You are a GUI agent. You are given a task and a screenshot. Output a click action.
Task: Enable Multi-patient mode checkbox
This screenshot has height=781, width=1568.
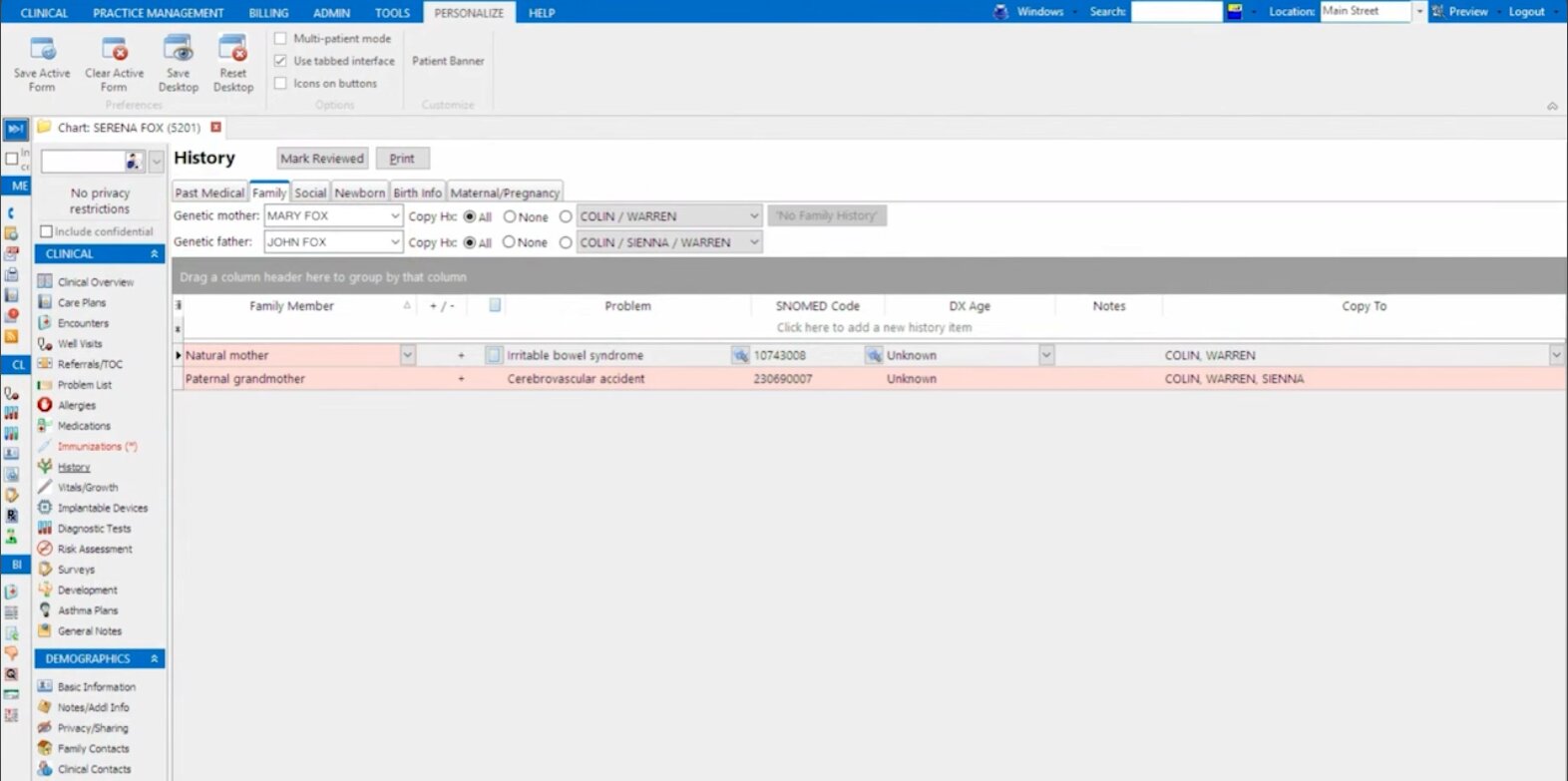pyautogui.click(x=280, y=38)
